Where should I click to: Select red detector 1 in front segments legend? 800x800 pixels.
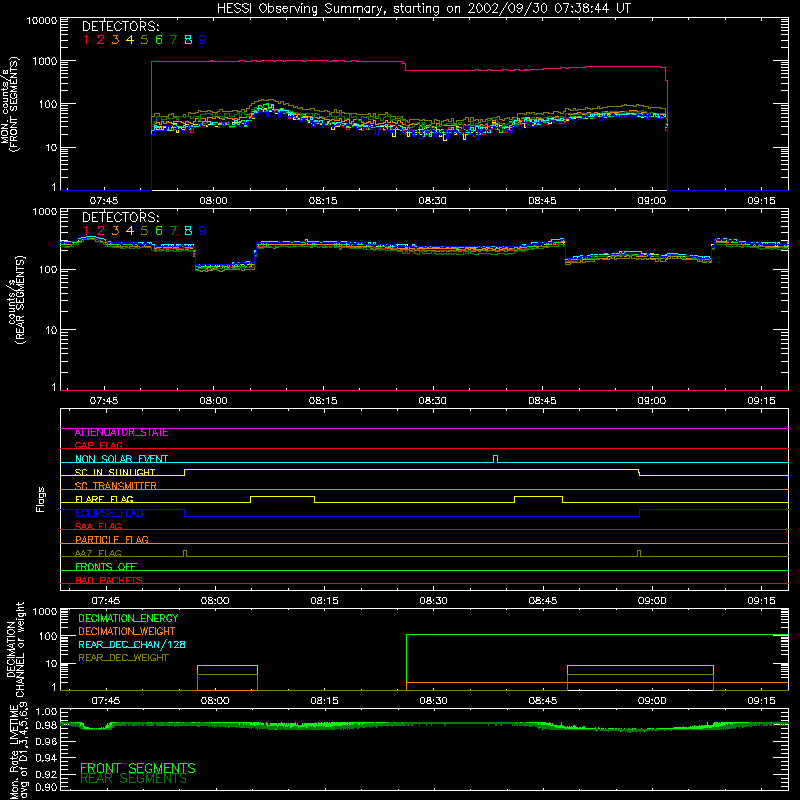click(x=86, y=40)
